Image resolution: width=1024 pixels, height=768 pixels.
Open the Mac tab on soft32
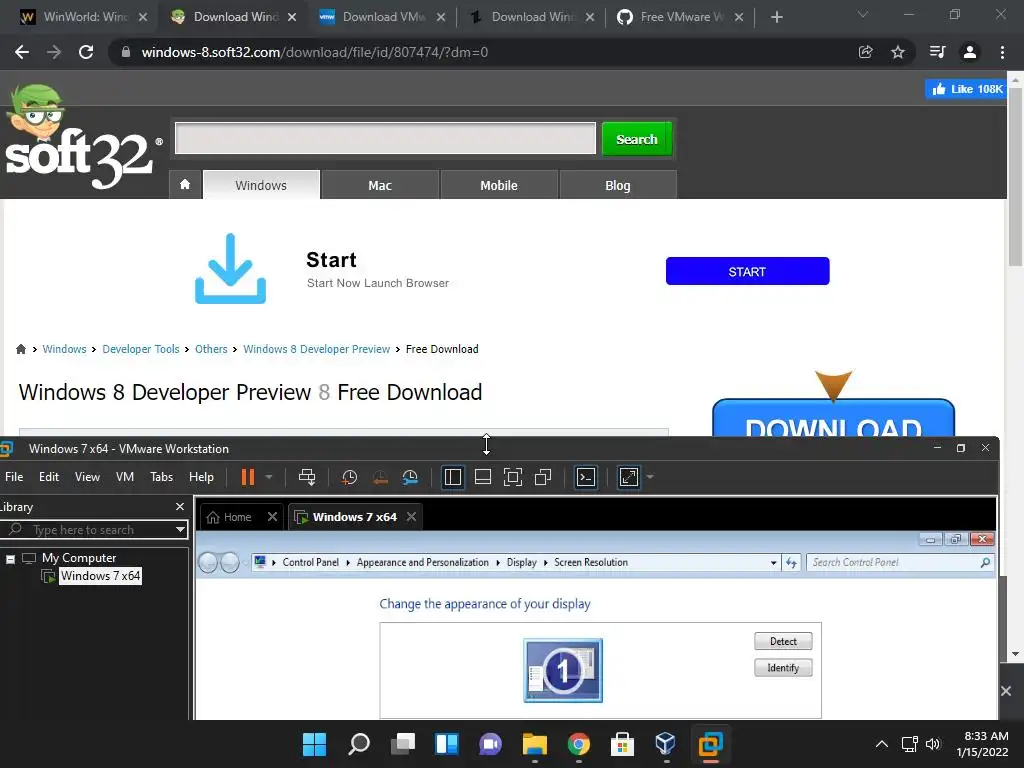click(380, 185)
